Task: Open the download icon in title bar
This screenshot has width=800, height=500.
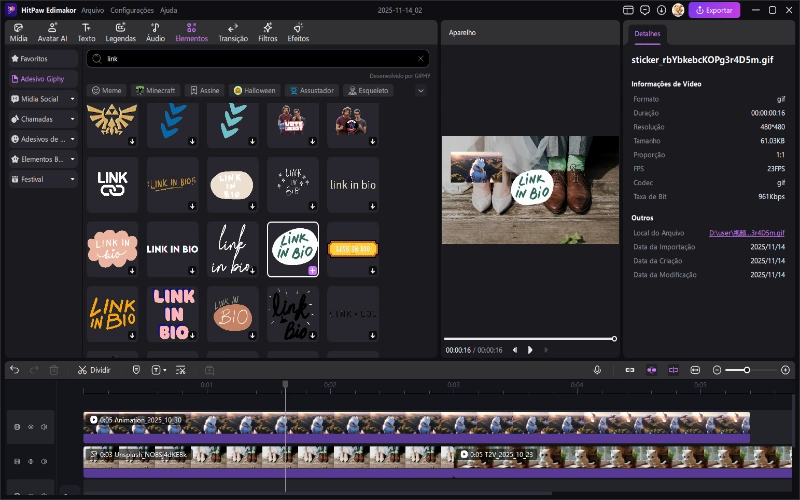Action: pos(661,10)
